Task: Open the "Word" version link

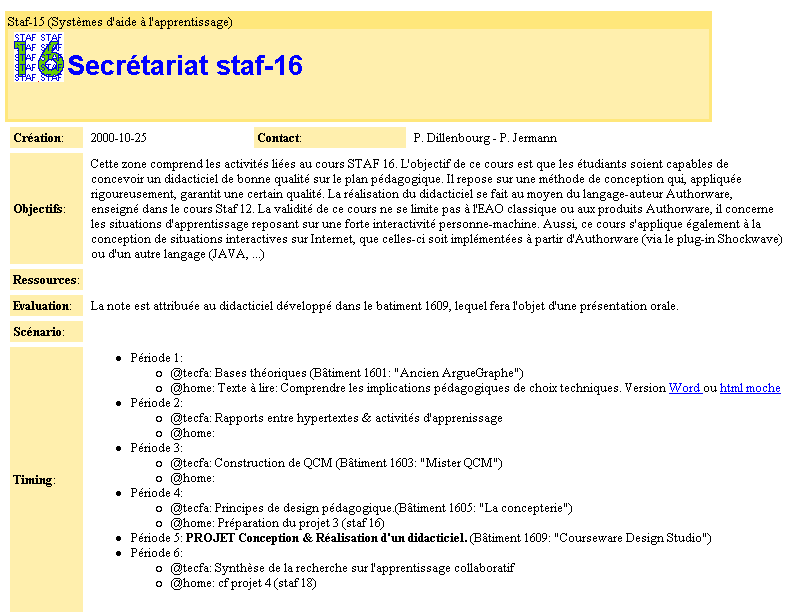Action: point(684,388)
